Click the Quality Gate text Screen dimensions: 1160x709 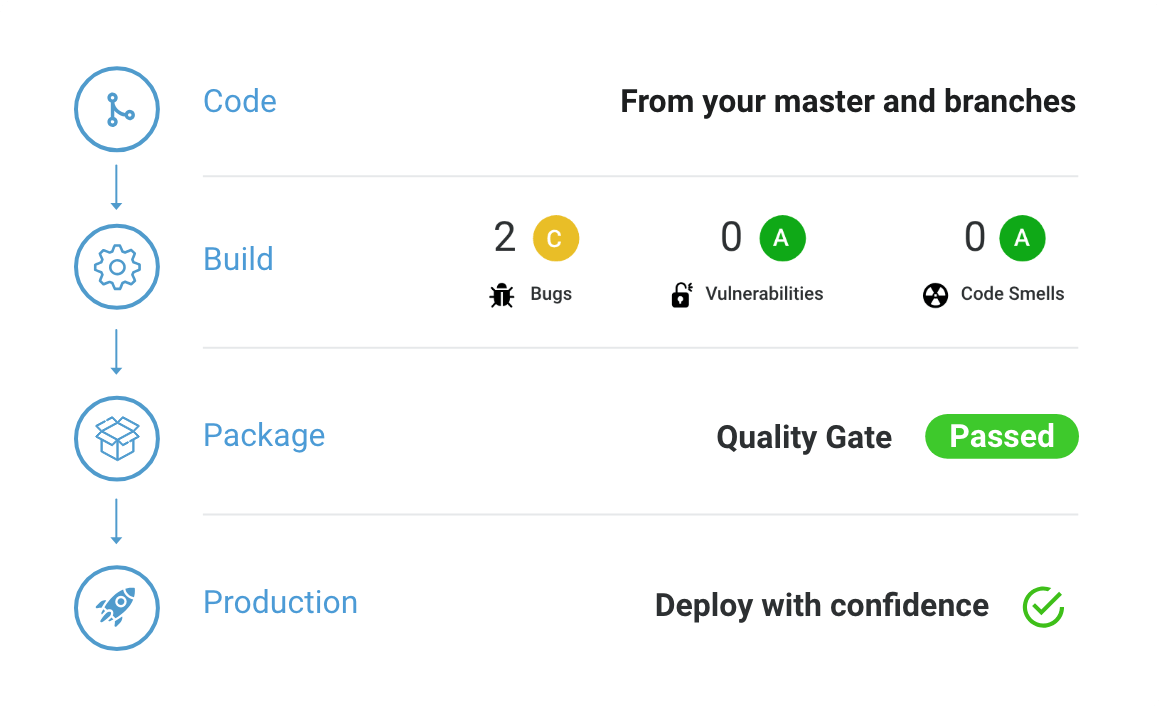(804, 437)
